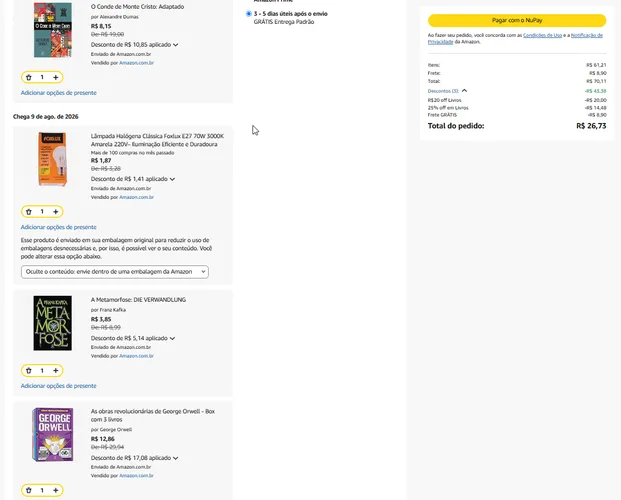Viewport: 621px width, 500px height.
Task: Click the R$20 off Livros discount row
Action: point(517,100)
